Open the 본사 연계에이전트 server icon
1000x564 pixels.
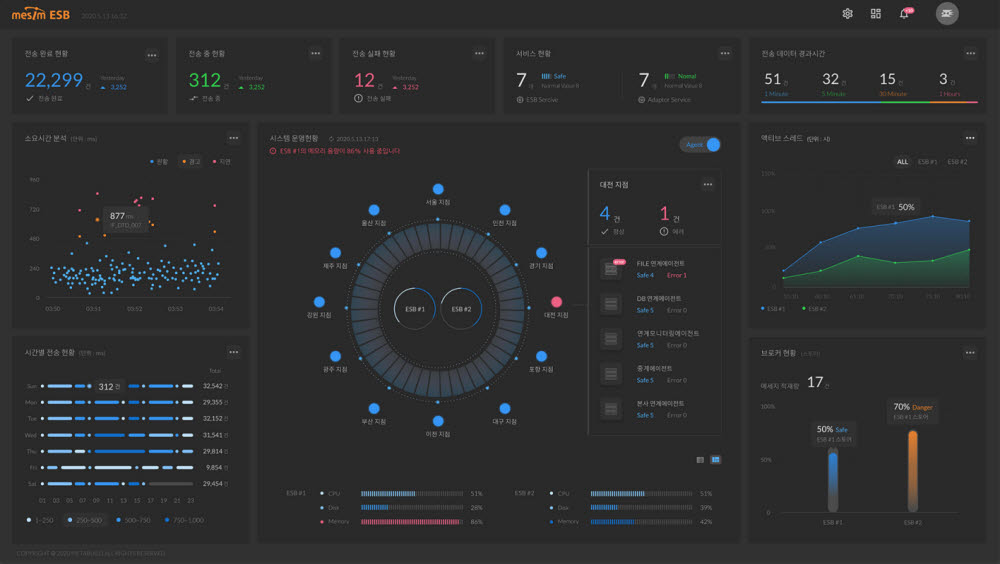(611, 409)
